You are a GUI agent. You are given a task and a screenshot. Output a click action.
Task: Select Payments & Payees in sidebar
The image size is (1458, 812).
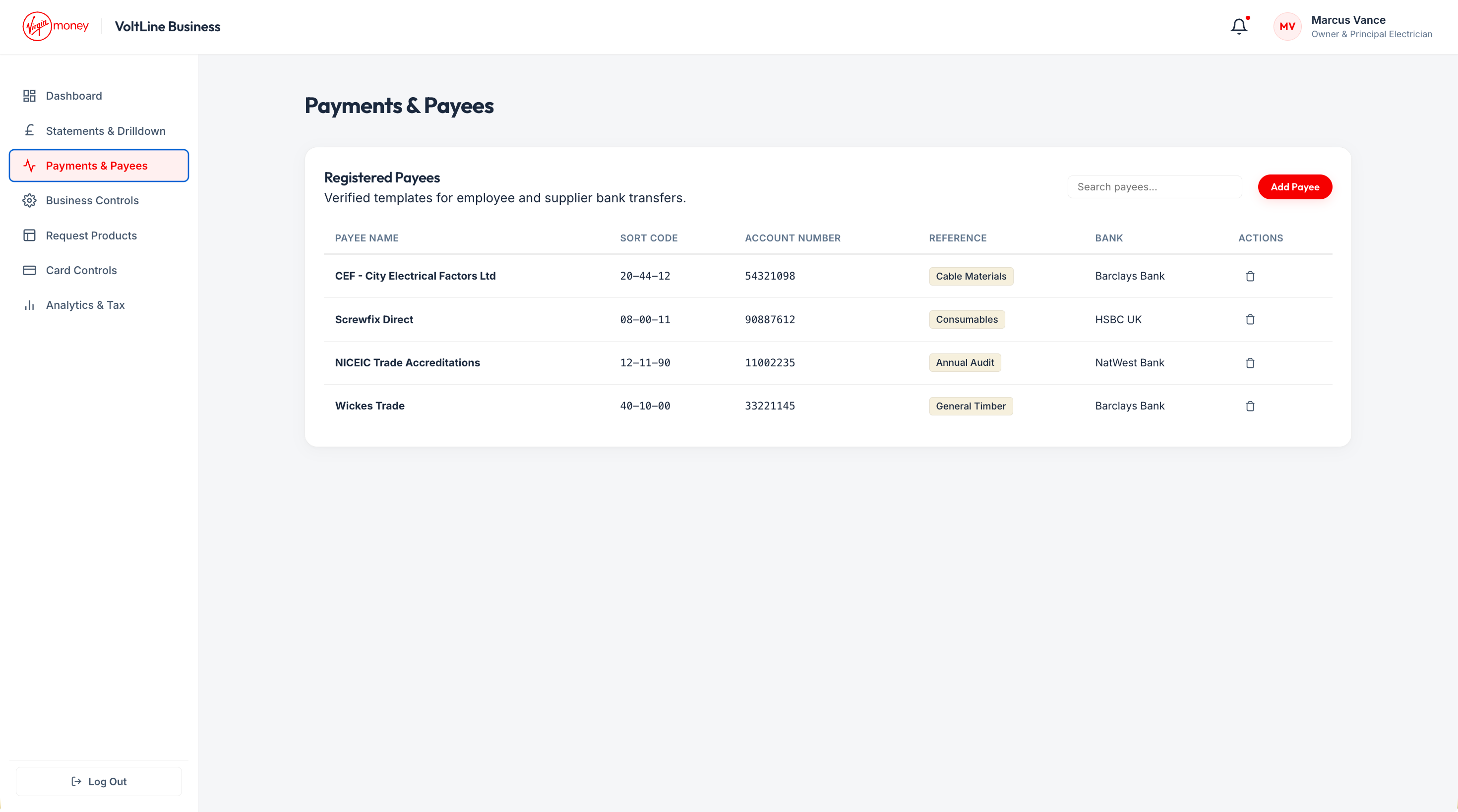pyautogui.click(x=99, y=166)
